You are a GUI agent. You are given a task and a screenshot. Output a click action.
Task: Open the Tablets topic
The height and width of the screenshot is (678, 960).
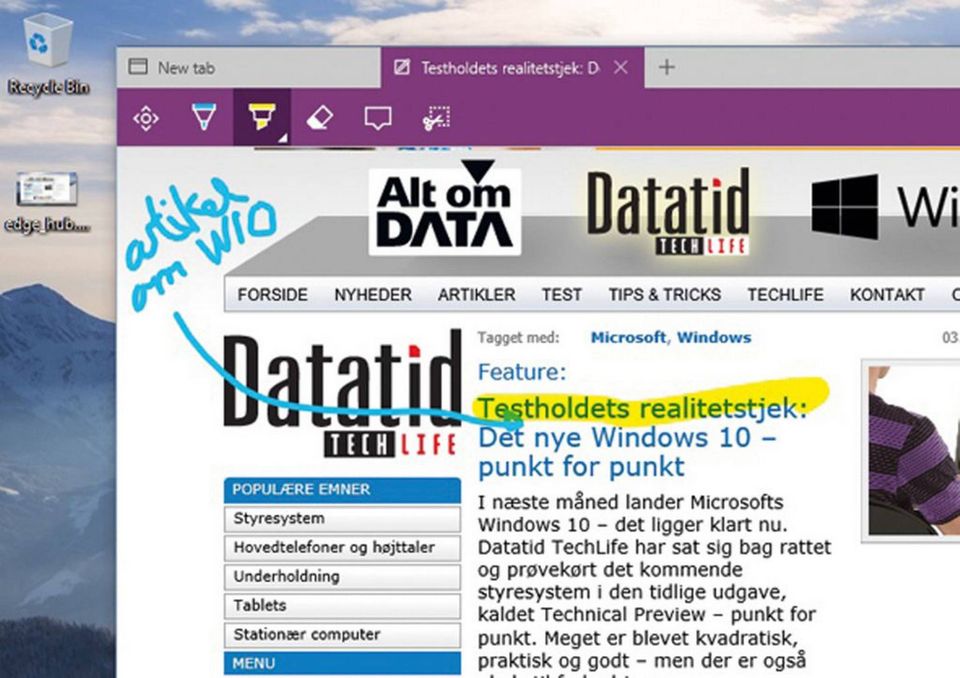(x=341, y=605)
